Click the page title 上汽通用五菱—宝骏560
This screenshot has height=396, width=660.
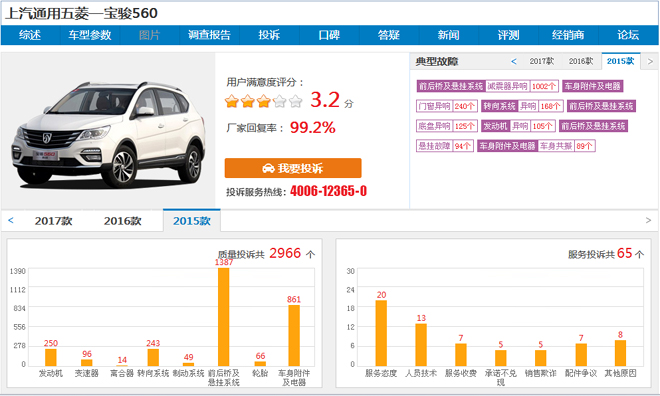tap(81, 13)
